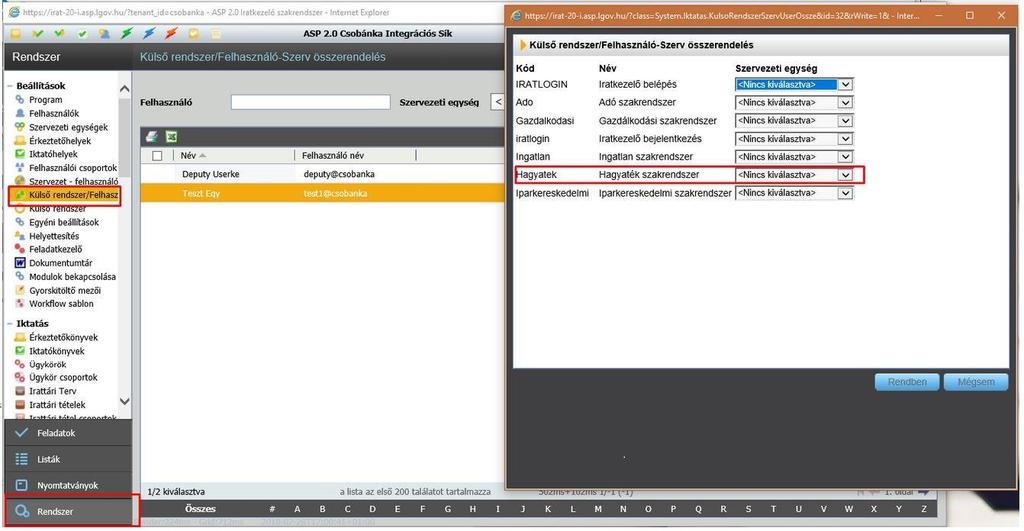Open Érkeztetőhelyek in the sidebar
The width and height of the screenshot is (1024, 531).
pyautogui.click(x=60, y=141)
